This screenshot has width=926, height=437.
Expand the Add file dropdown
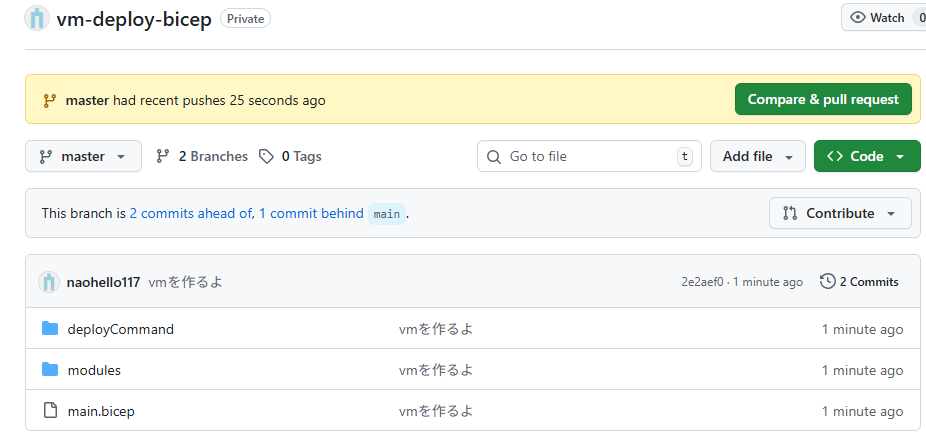pos(757,156)
